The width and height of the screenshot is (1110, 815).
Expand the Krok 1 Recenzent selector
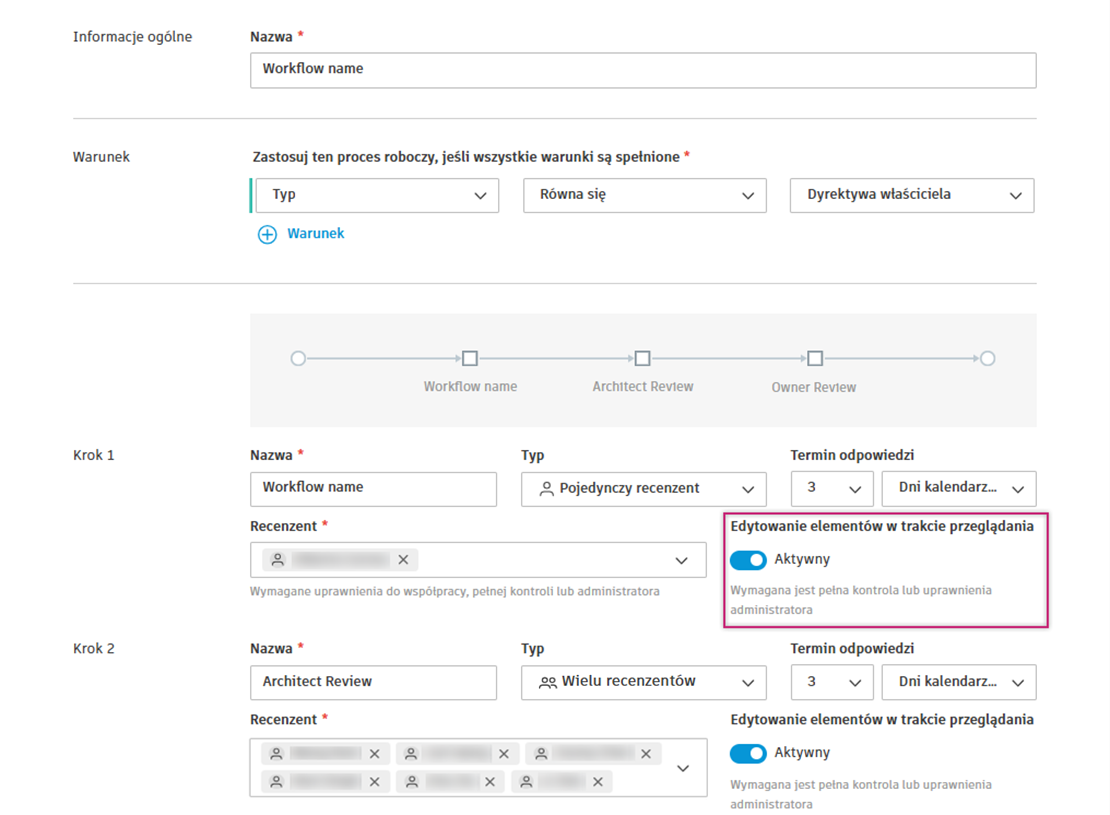681,561
